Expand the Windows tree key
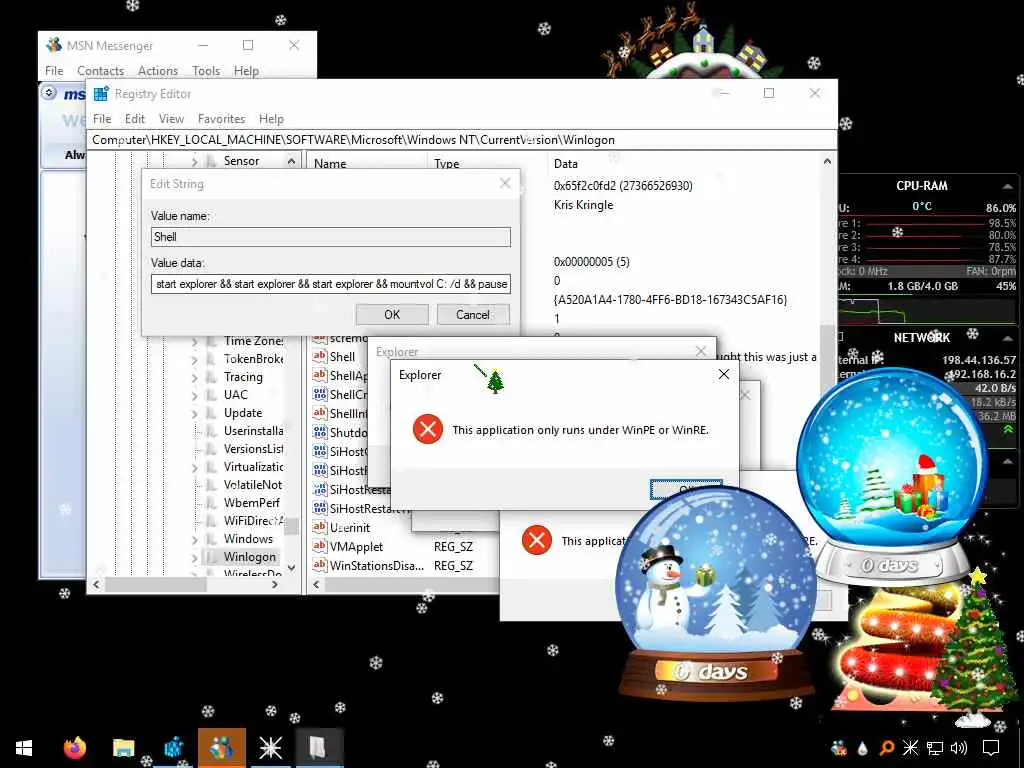Screen dimensions: 1024x768 [x=195, y=539]
